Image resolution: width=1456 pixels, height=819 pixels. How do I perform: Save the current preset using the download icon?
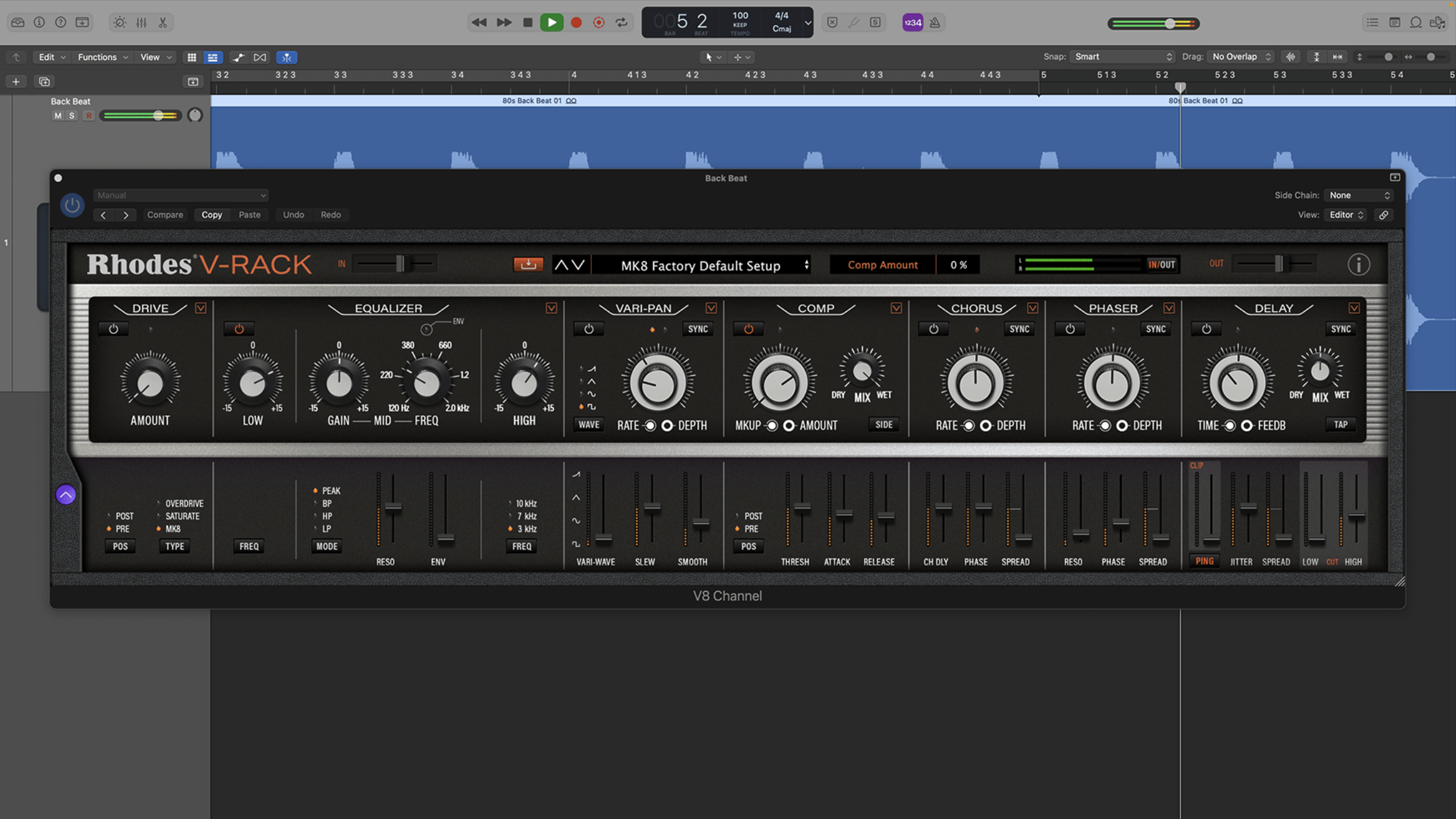coord(528,265)
